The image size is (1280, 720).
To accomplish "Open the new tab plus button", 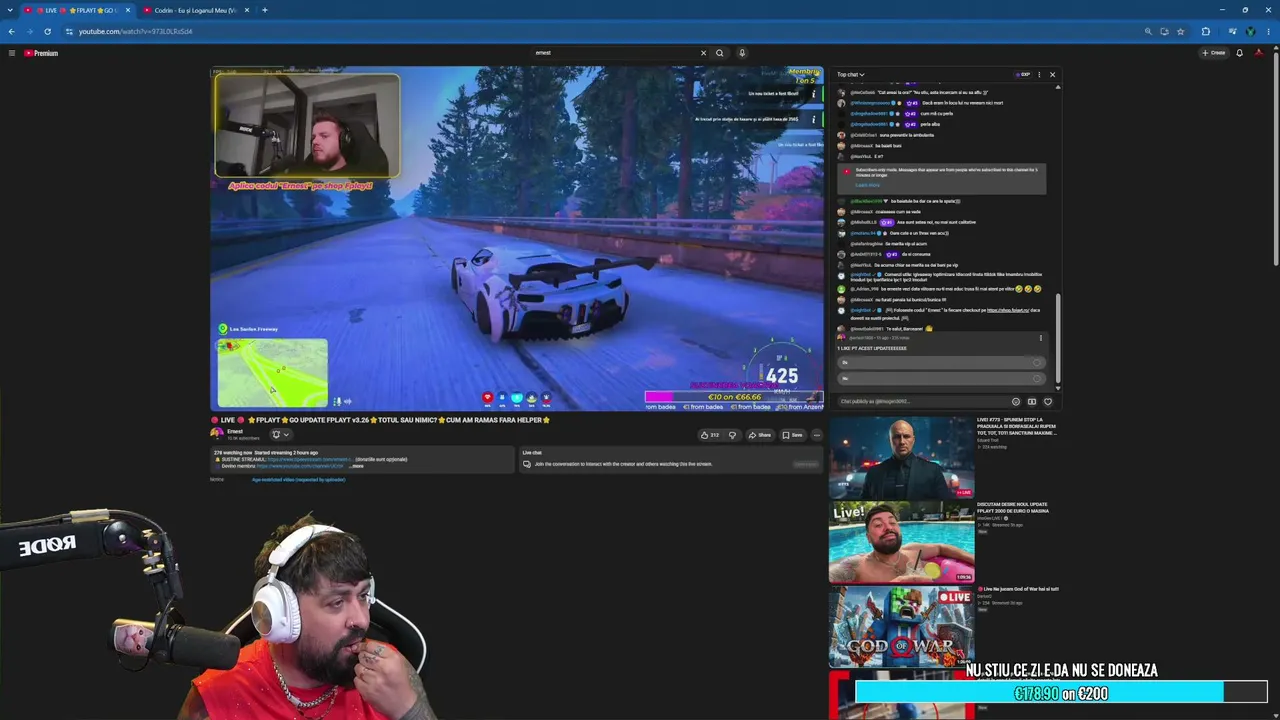I will click(x=264, y=10).
